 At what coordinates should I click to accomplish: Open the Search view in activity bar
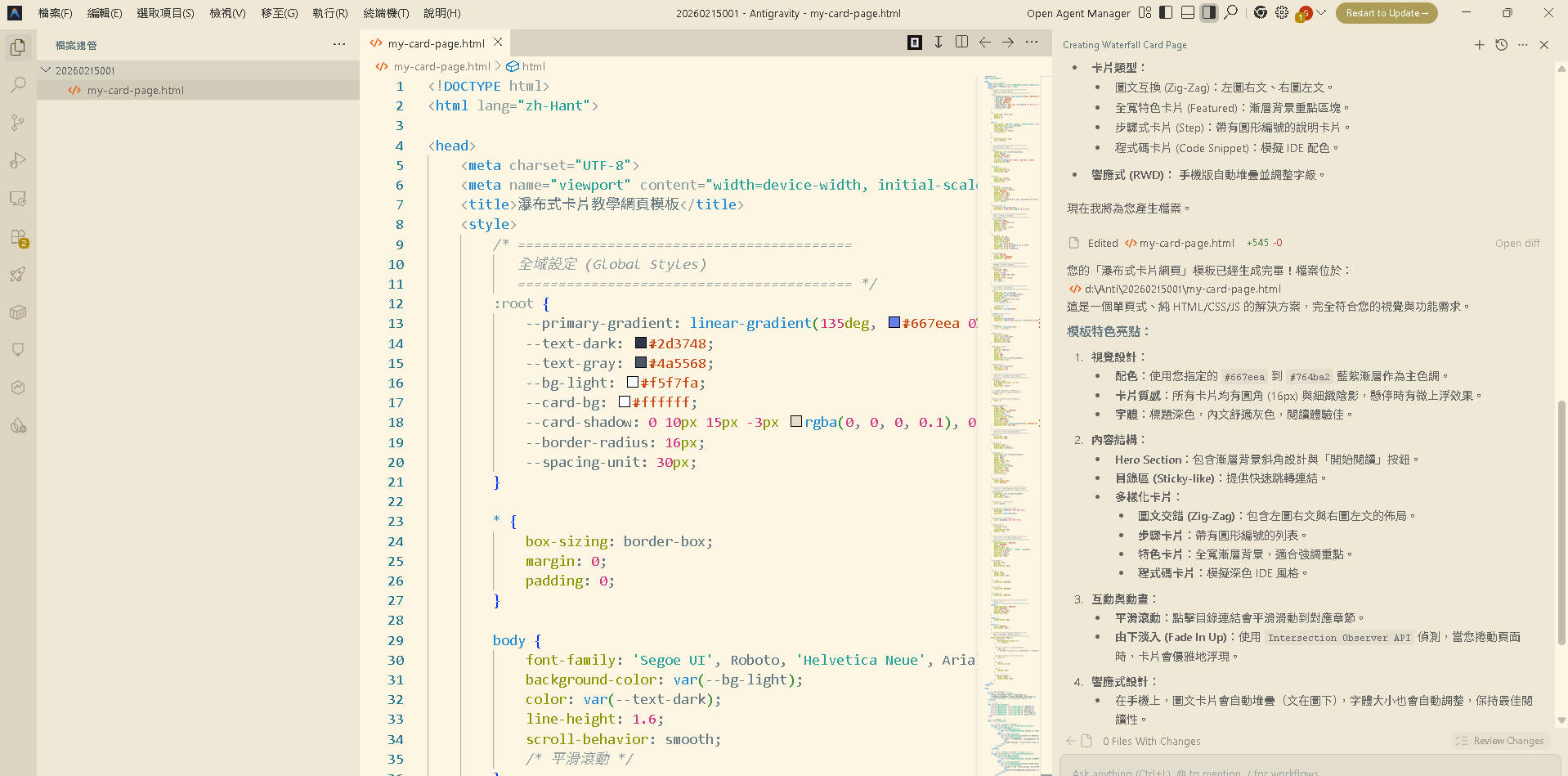(18, 85)
